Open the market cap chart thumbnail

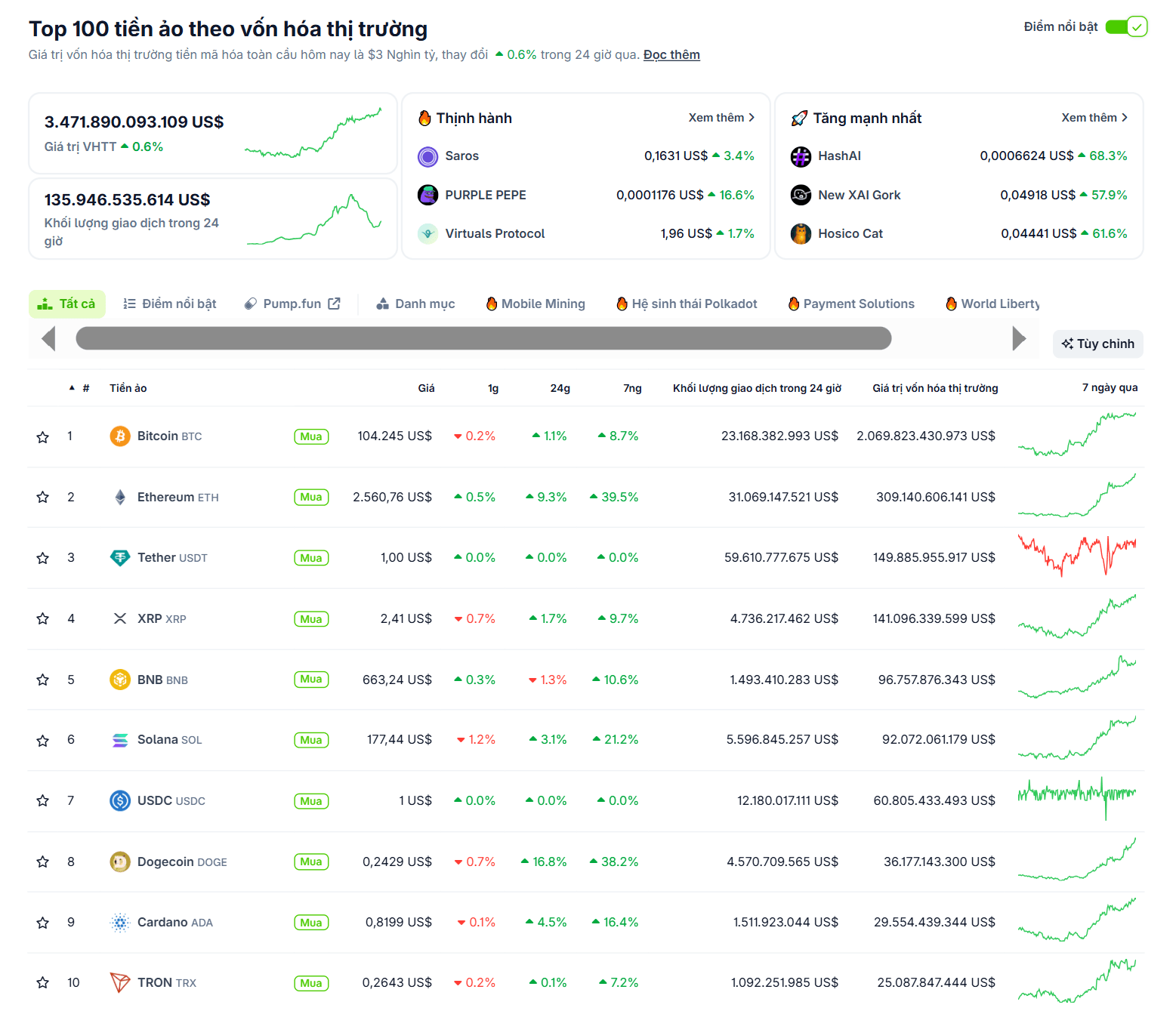tap(313, 133)
